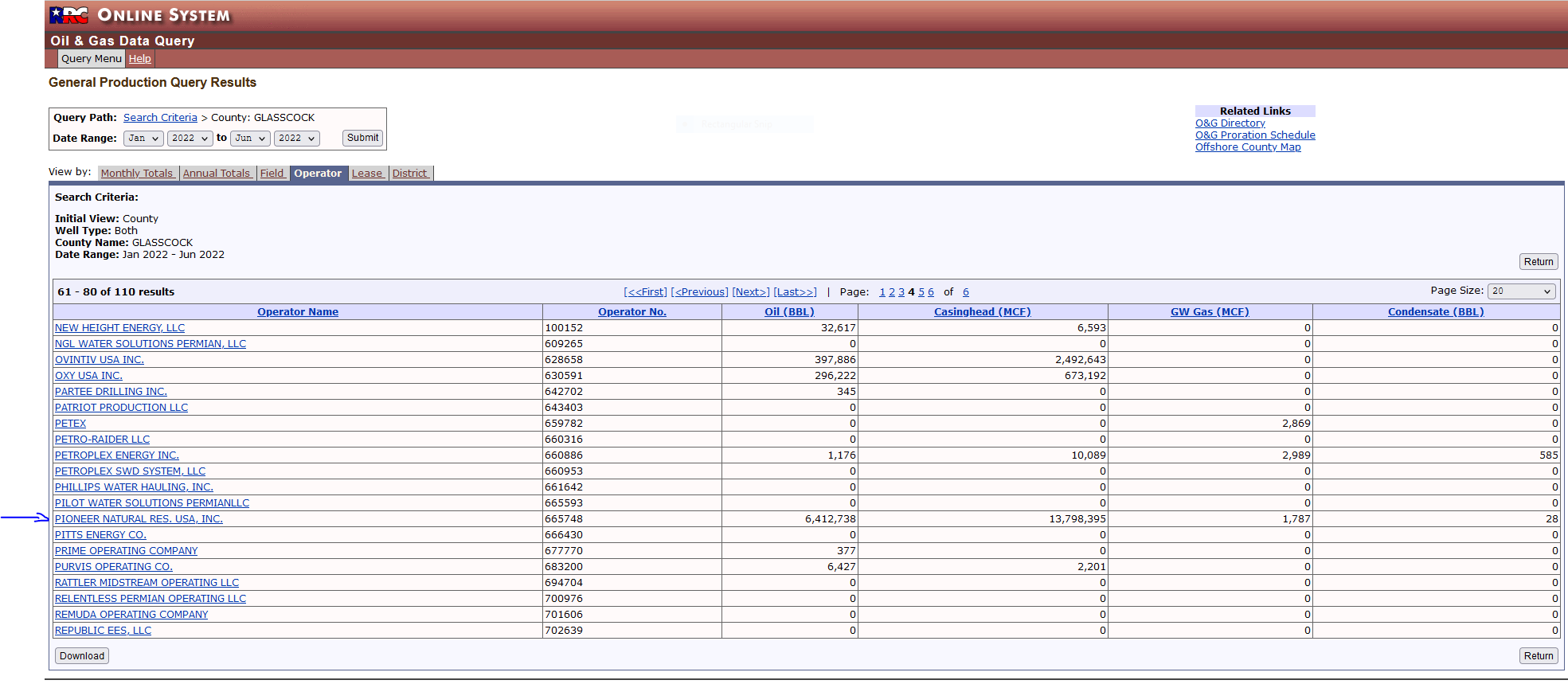Open RATTLER MIDSTREAM OPERATING LLC operator
The width and height of the screenshot is (1568, 684).
pos(147,583)
